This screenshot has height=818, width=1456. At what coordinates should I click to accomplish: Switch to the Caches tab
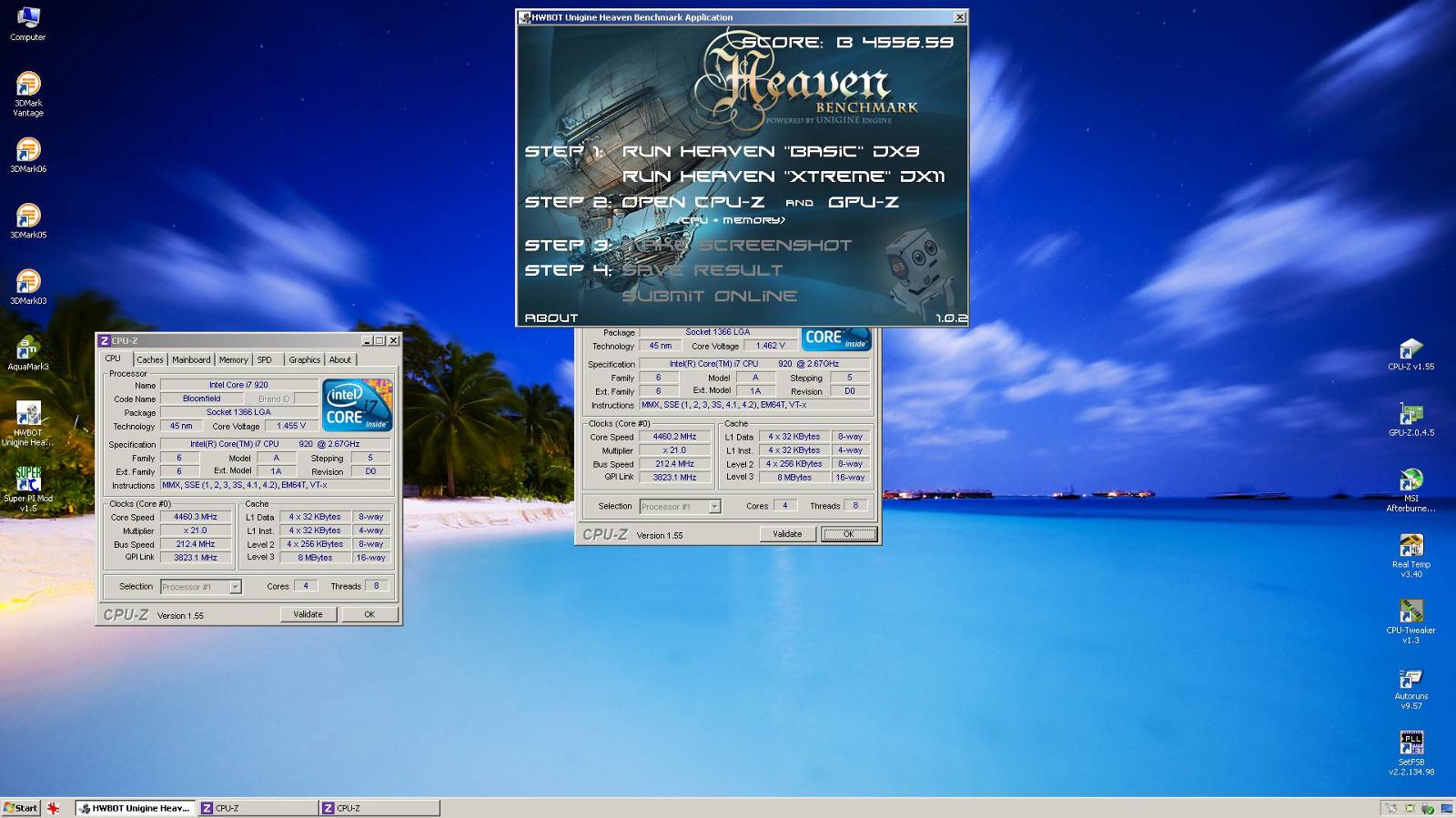coord(150,359)
